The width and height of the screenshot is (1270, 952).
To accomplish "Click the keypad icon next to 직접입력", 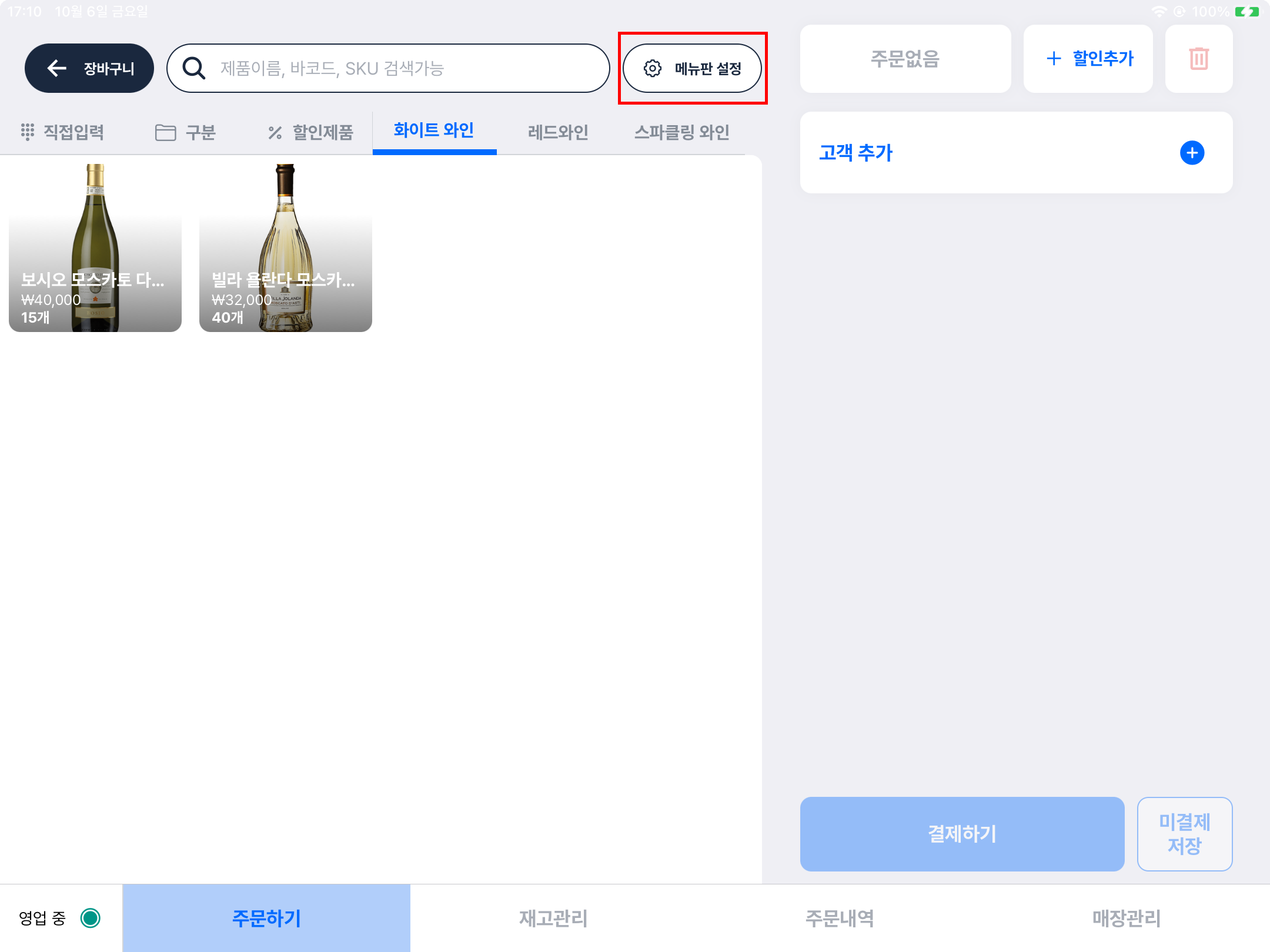I will point(27,132).
